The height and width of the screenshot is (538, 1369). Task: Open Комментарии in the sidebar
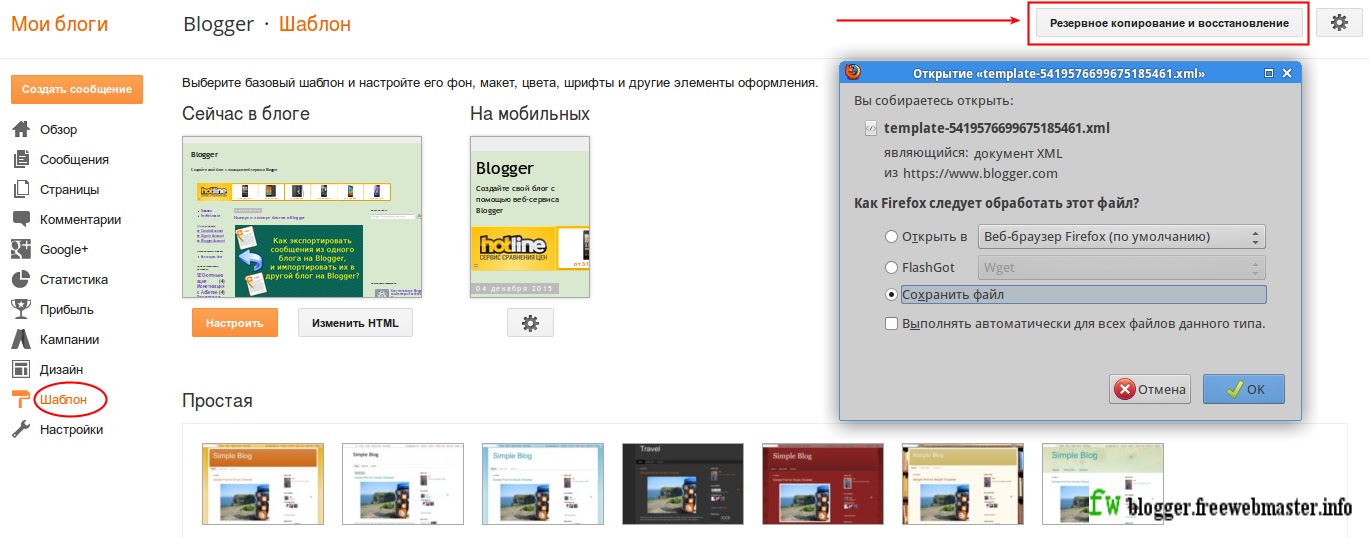point(80,219)
